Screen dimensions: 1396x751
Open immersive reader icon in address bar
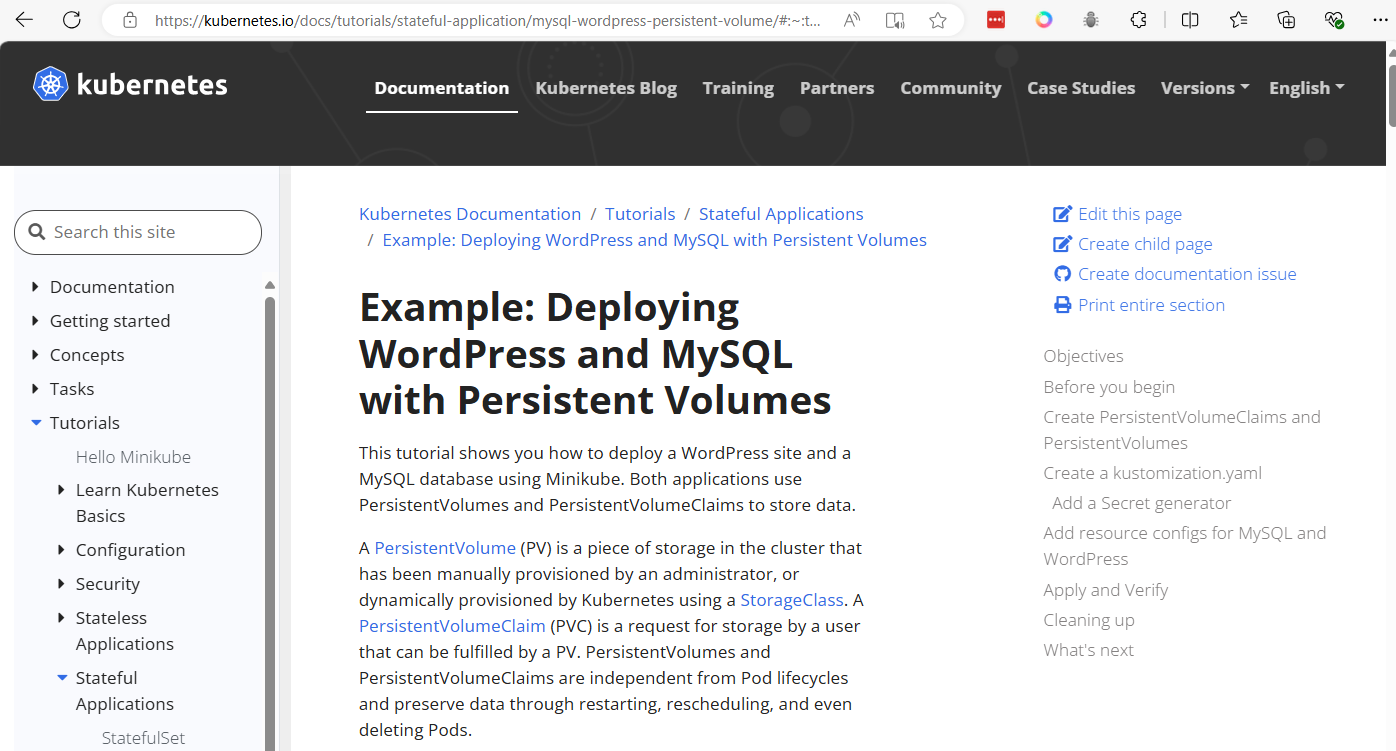coord(895,20)
